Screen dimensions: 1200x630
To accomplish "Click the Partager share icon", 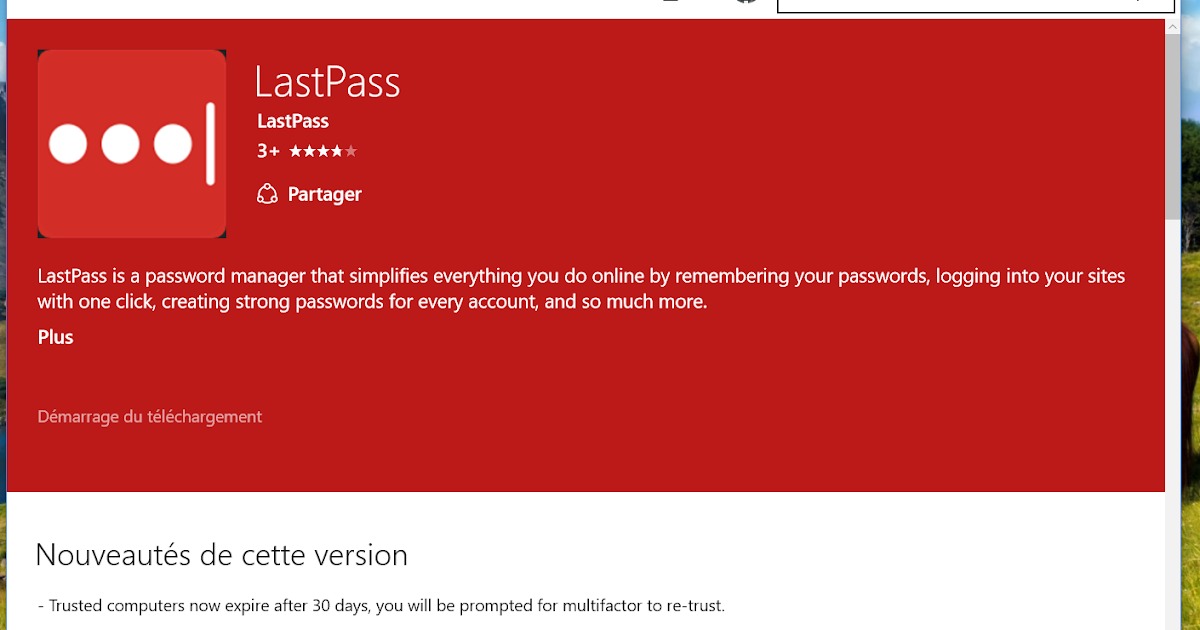I will pyautogui.click(x=267, y=193).
